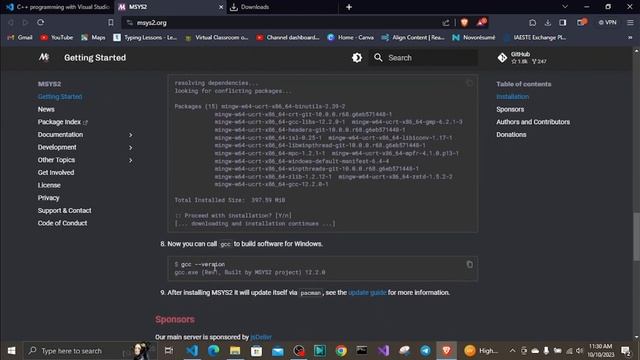Open Task View on taskbar
This screenshot has height=360, width=640.
click(x=169, y=351)
